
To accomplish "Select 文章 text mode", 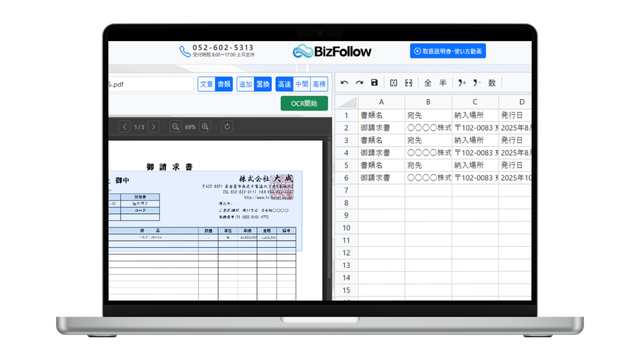I will pyautogui.click(x=207, y=84).
